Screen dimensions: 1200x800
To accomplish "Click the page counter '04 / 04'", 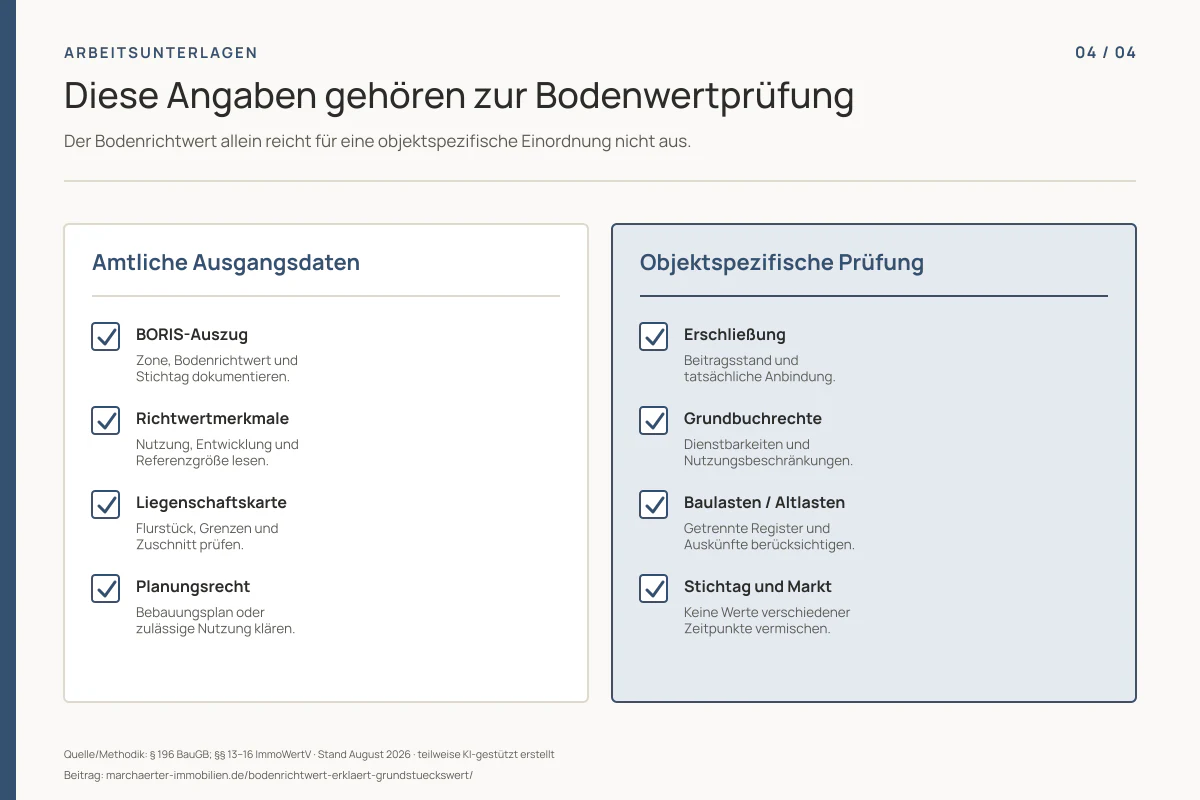I will tap(1106, 53).
